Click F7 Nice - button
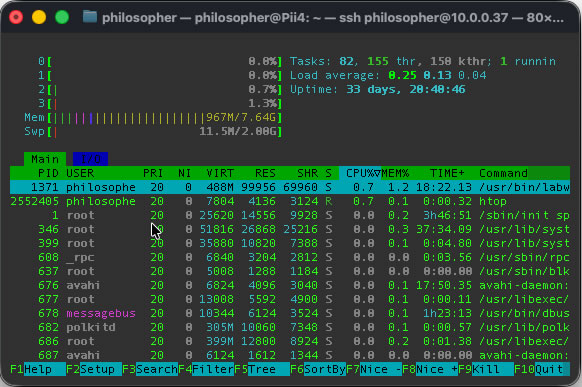Screen dimensions: 582x387 point(374,369)
